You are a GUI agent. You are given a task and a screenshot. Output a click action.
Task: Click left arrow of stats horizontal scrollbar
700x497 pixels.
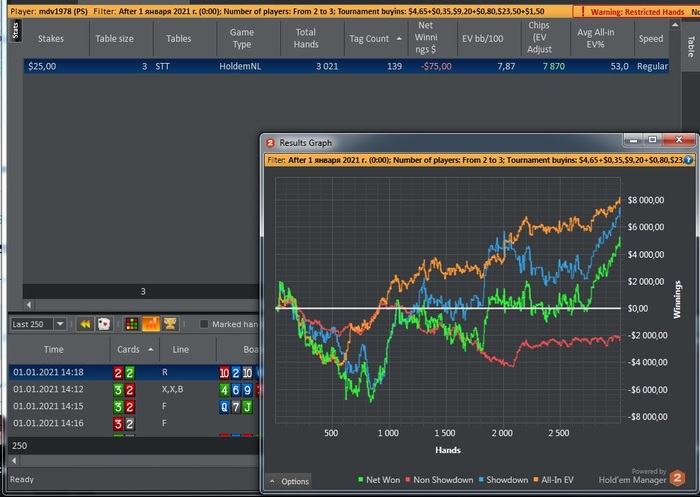(x=29, y=305)
